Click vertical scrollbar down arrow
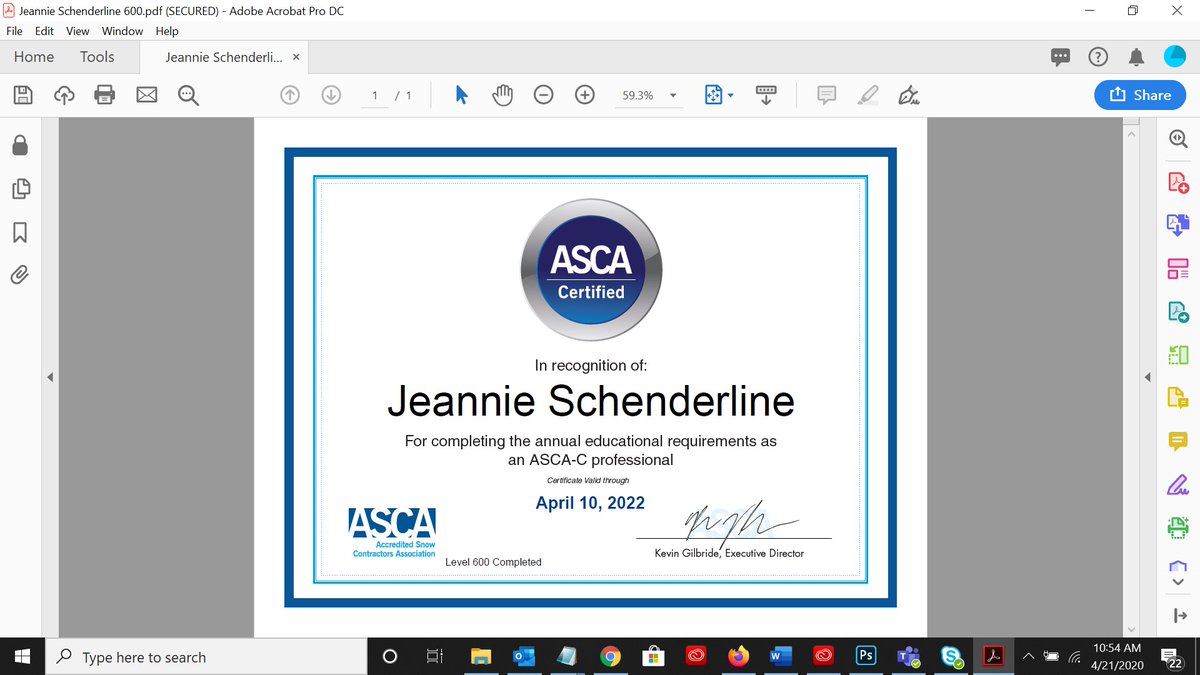Screen dimensions: 1200x675 (1132, 629)
